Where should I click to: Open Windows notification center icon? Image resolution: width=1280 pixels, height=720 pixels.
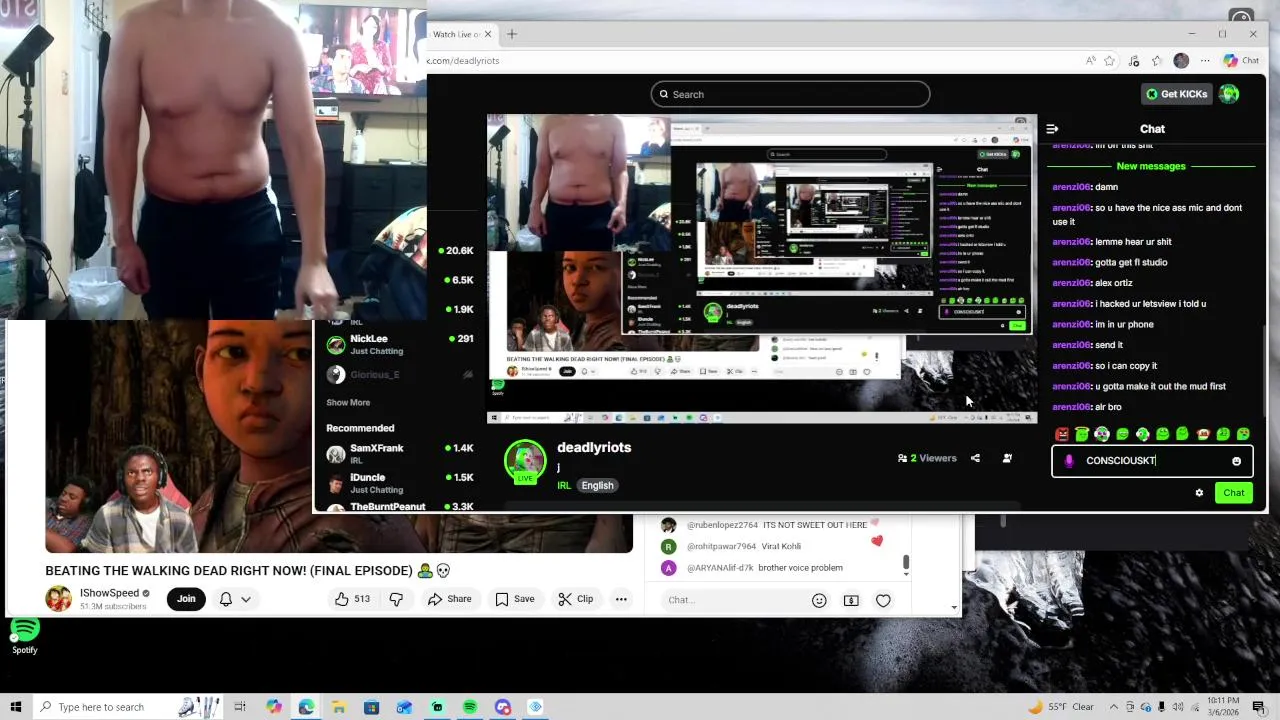(x=1259, y=707)
